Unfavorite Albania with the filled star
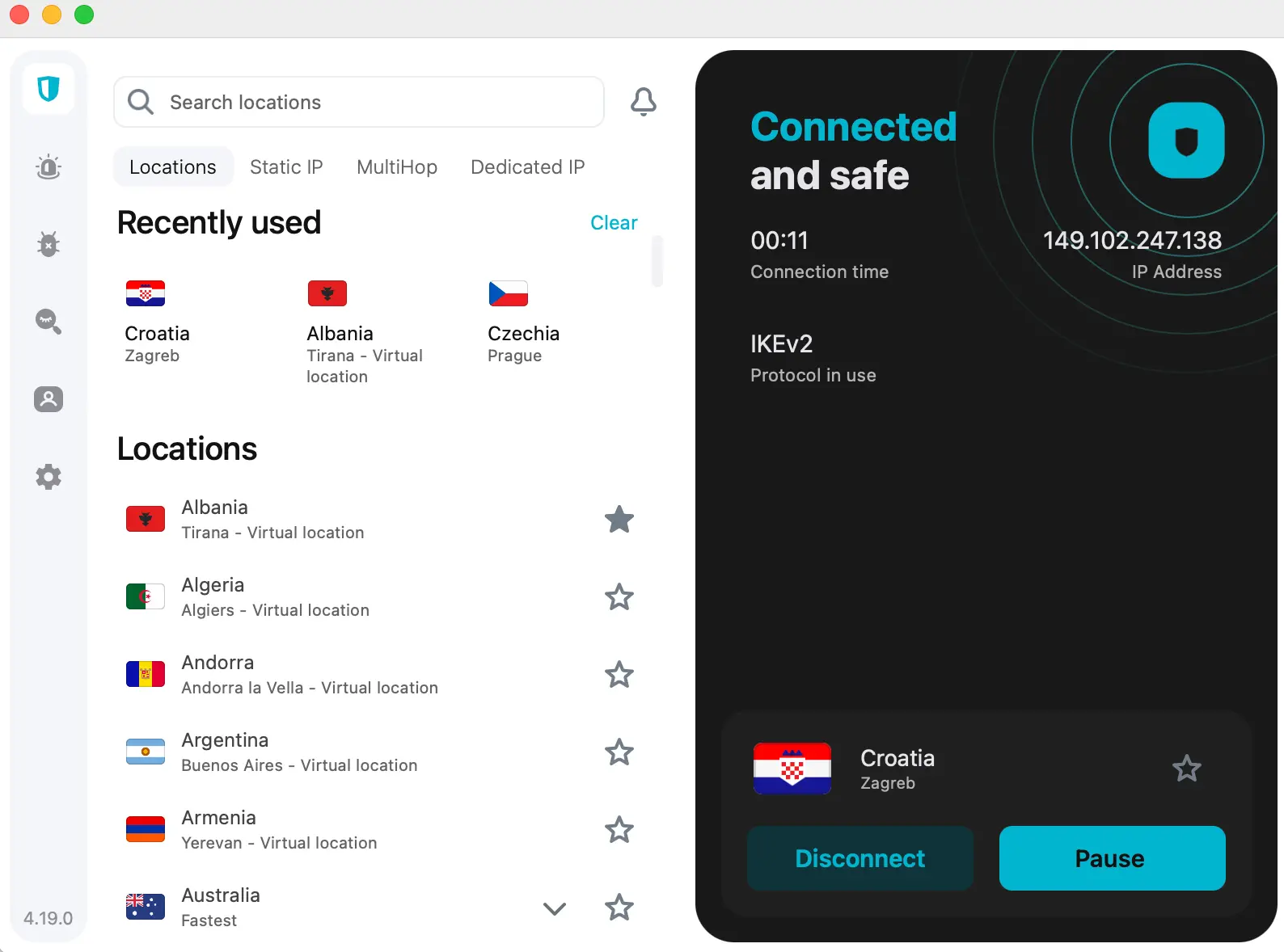Viewport: 1284px width, 952px height. tap(619, 520)
